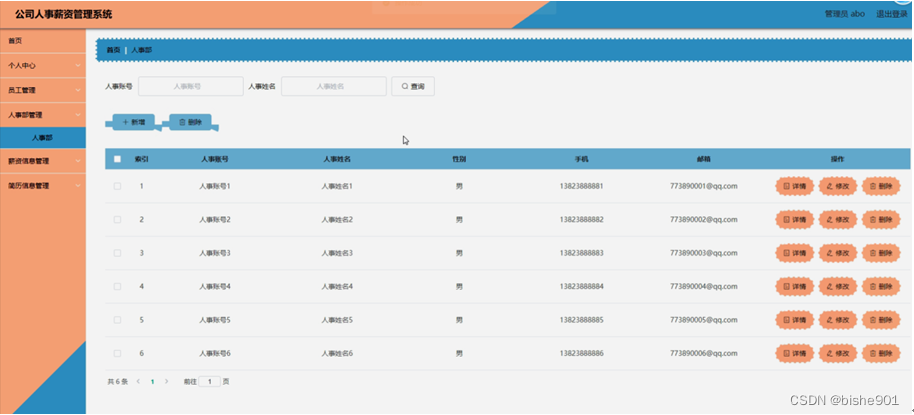Remove the 人事账号3 row
This screenshot has width=914, height=415.
click(x=881, y=253)
